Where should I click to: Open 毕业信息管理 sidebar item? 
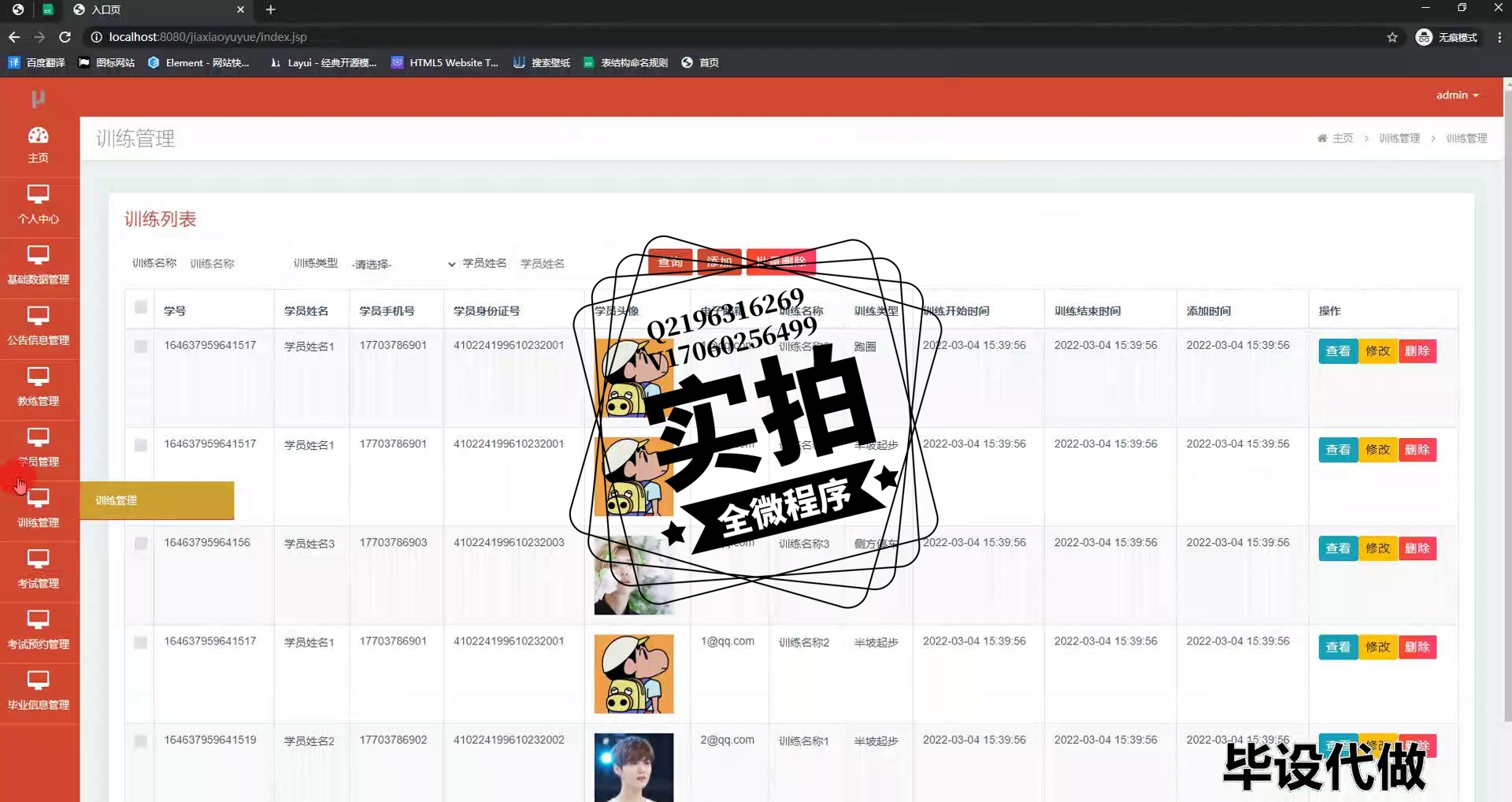39,692
